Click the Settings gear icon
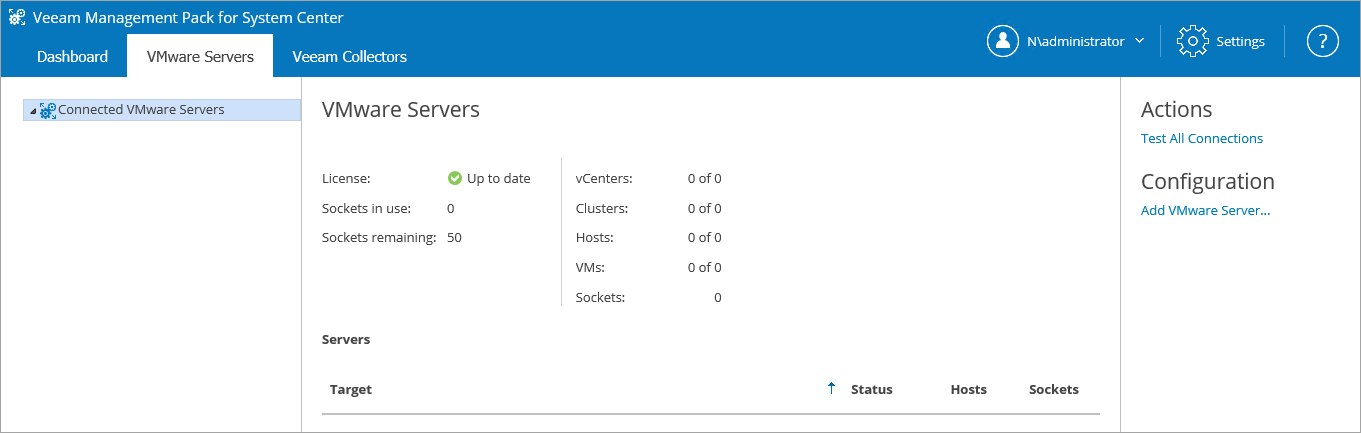The width and height of the screenshot is (1361, 433). (x=1193, y=41)
